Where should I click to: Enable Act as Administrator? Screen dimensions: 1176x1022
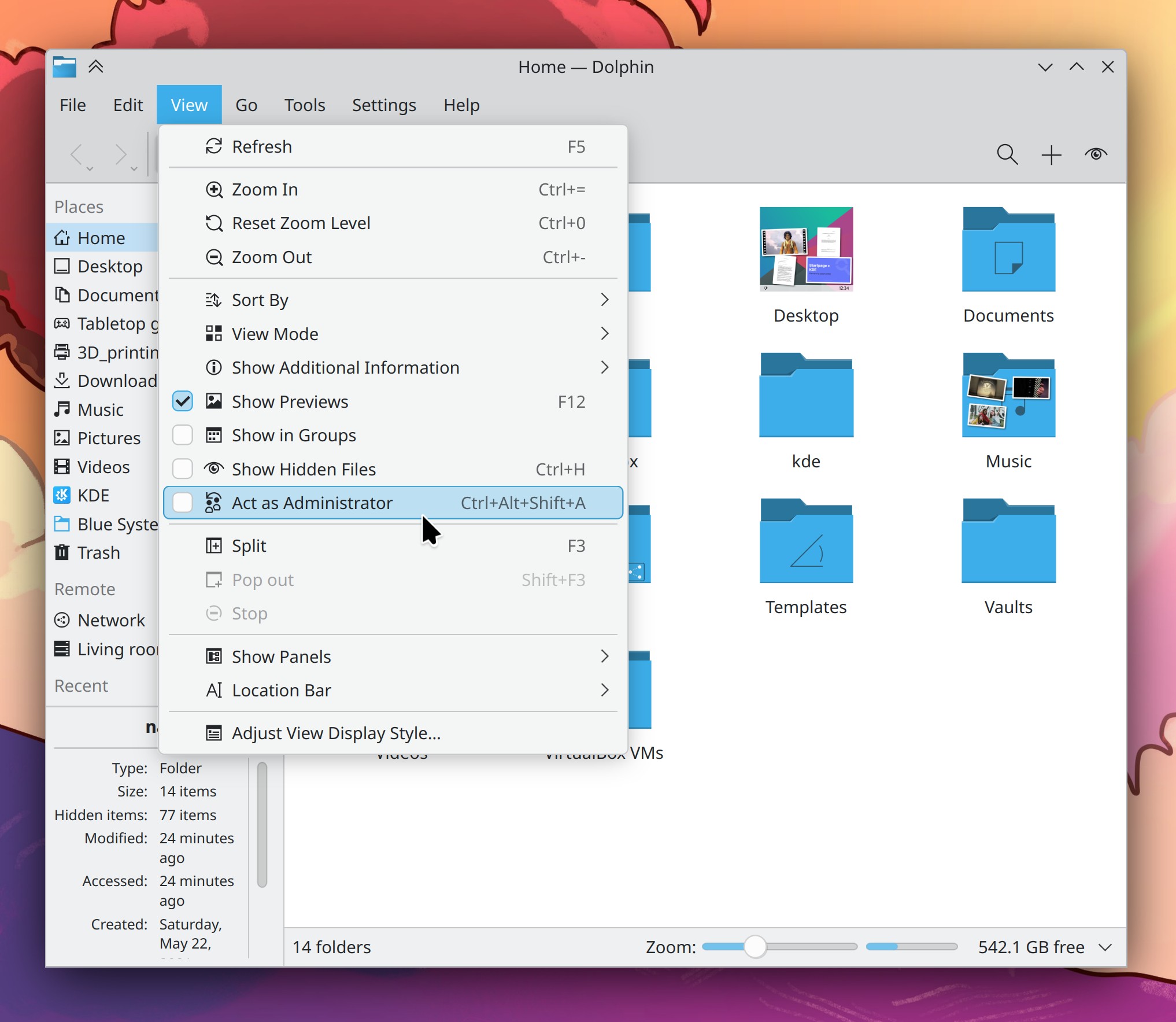point(312,503)
